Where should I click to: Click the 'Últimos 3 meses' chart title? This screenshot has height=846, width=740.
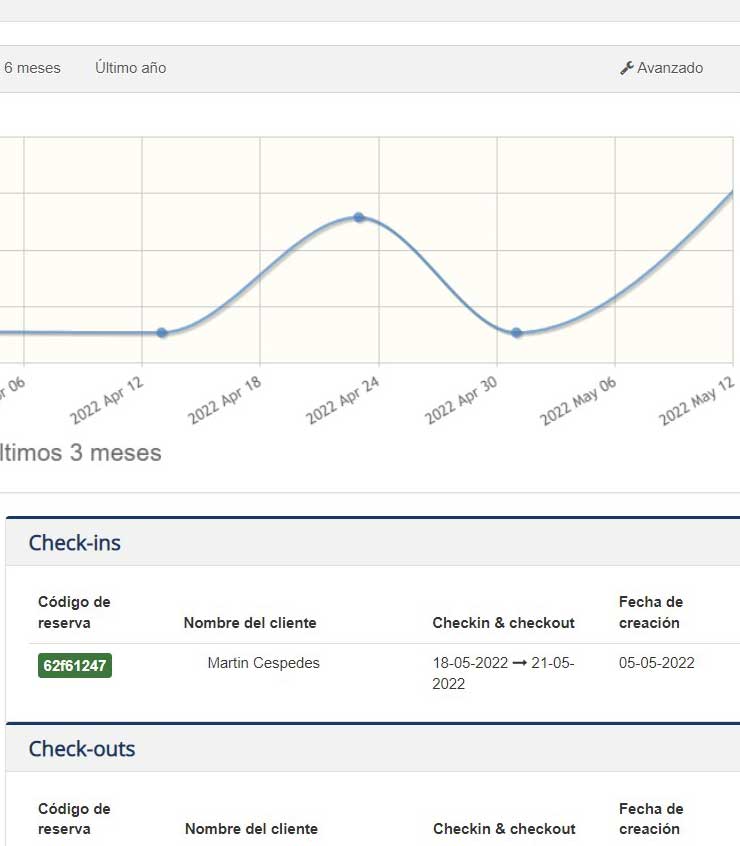pos(80,453)
